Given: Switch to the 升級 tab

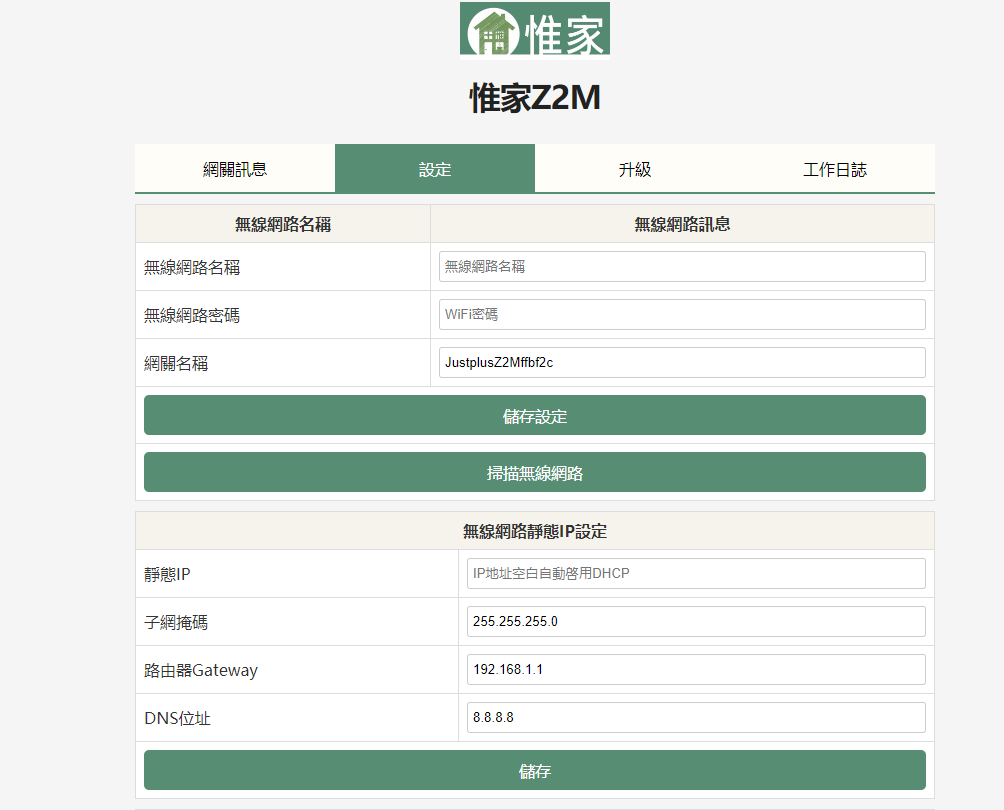Looking at the screenshot, I should pos(635,169).
